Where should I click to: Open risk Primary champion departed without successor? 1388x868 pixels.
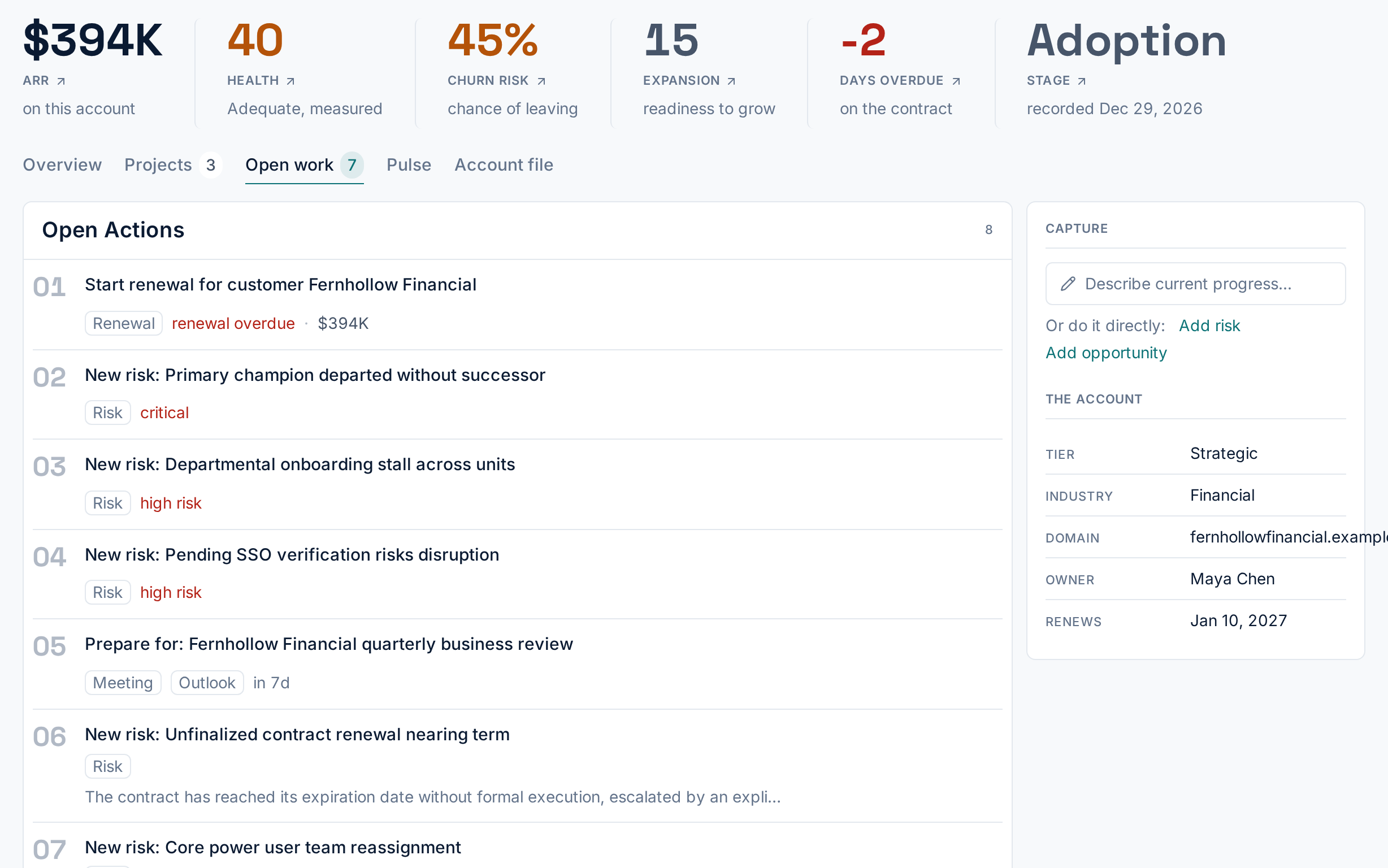click(315, 375)
